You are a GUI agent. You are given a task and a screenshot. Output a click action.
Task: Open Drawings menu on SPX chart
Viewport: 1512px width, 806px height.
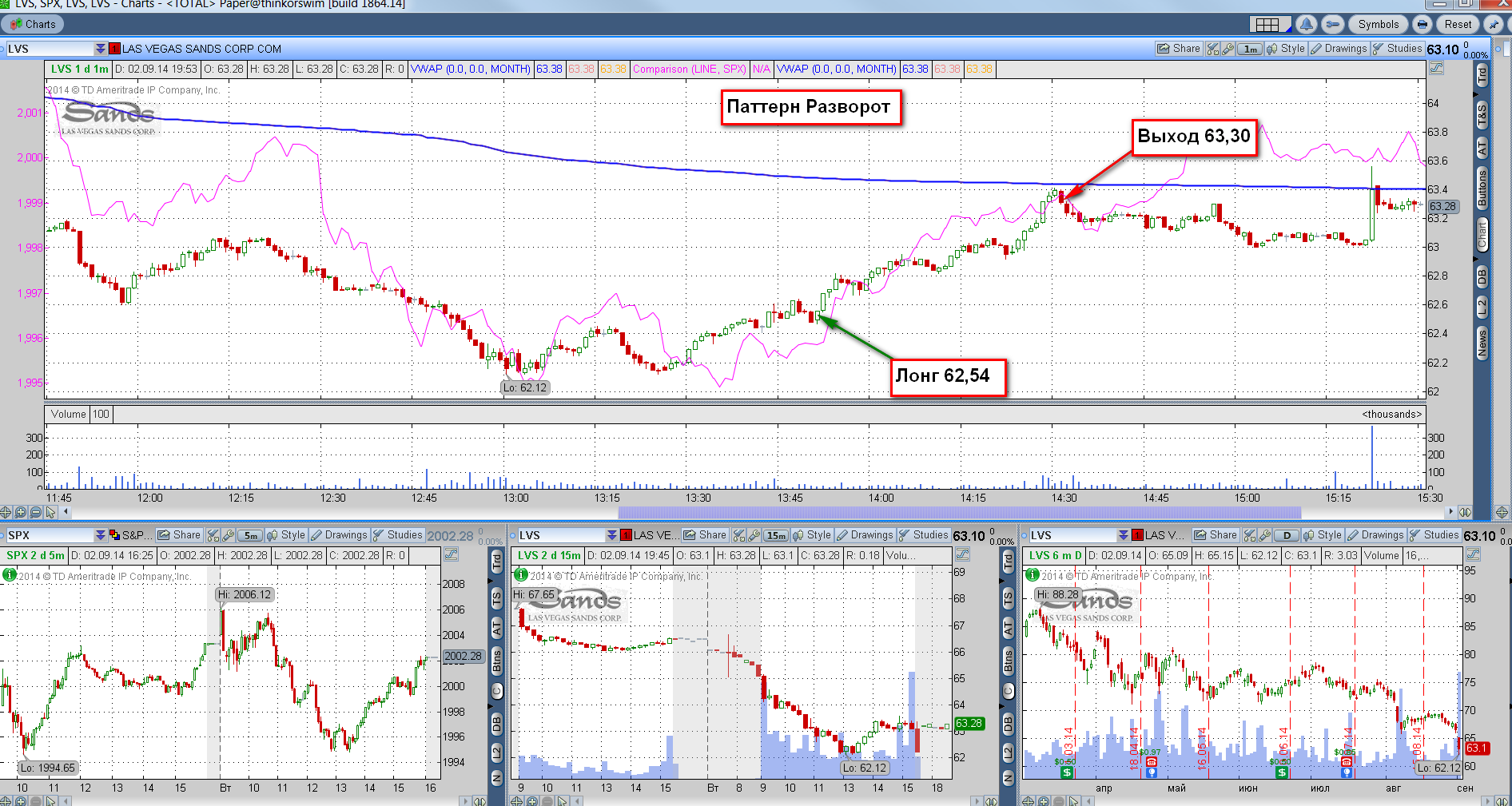[340, 535]
